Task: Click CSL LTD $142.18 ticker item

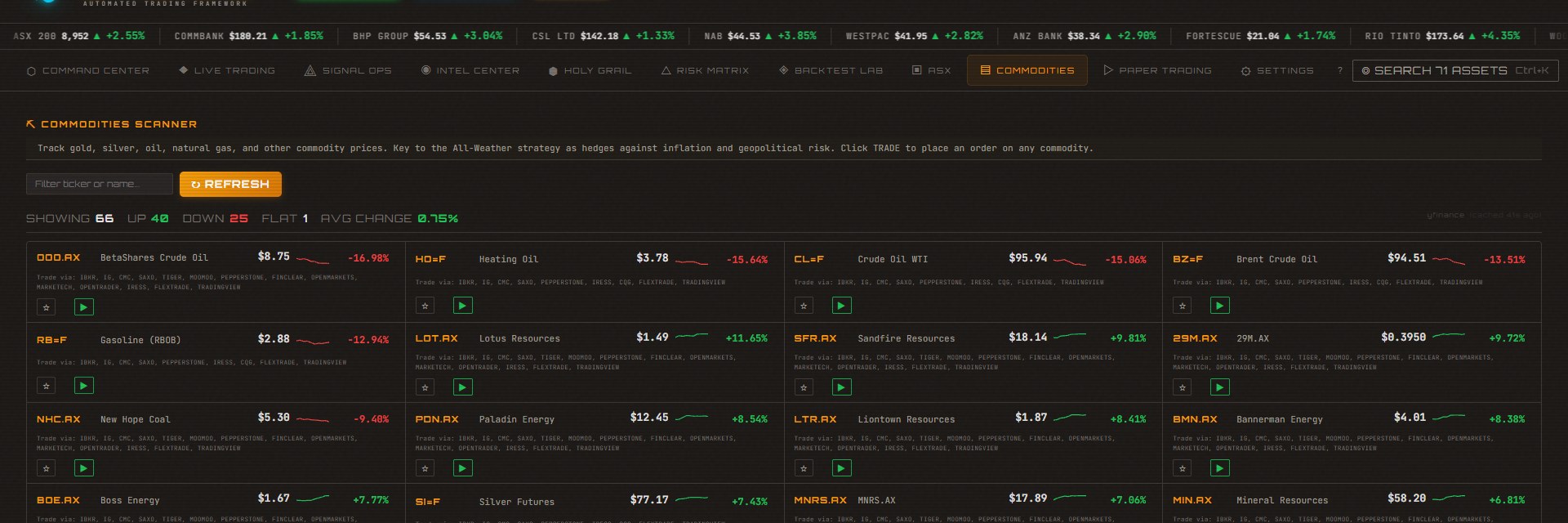Action: tap(604, 36)
